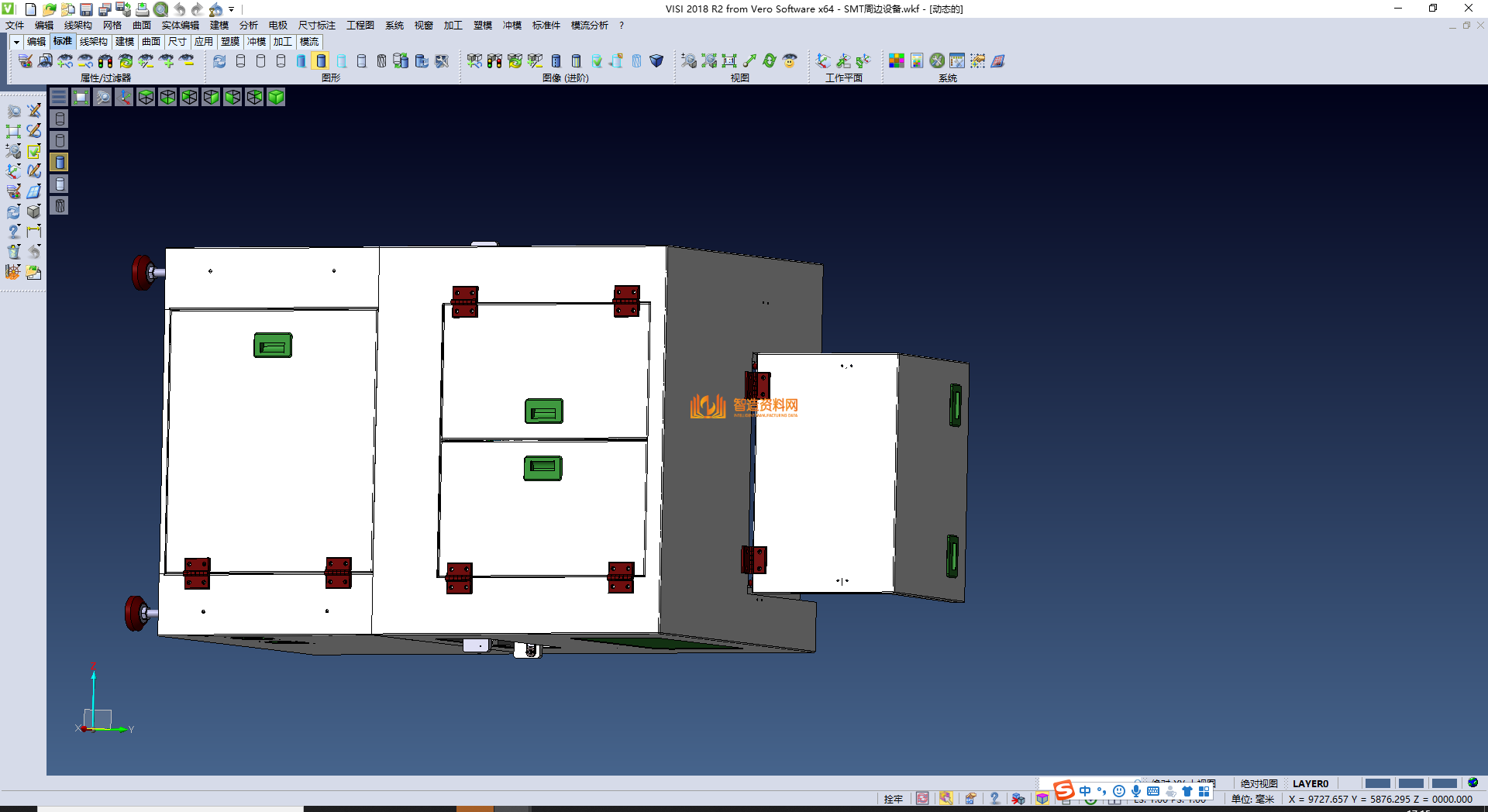Click the print preview magnifier icon
This screenshot has width=1488, height=812.
point(160,9)
